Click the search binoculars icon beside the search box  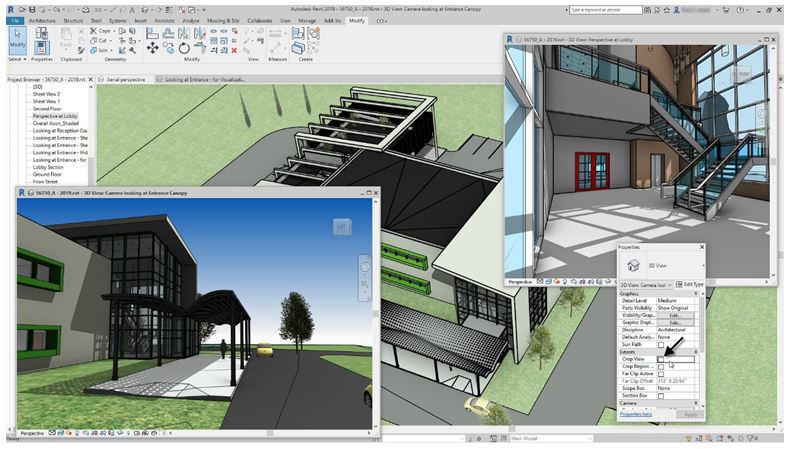(648, 10)
